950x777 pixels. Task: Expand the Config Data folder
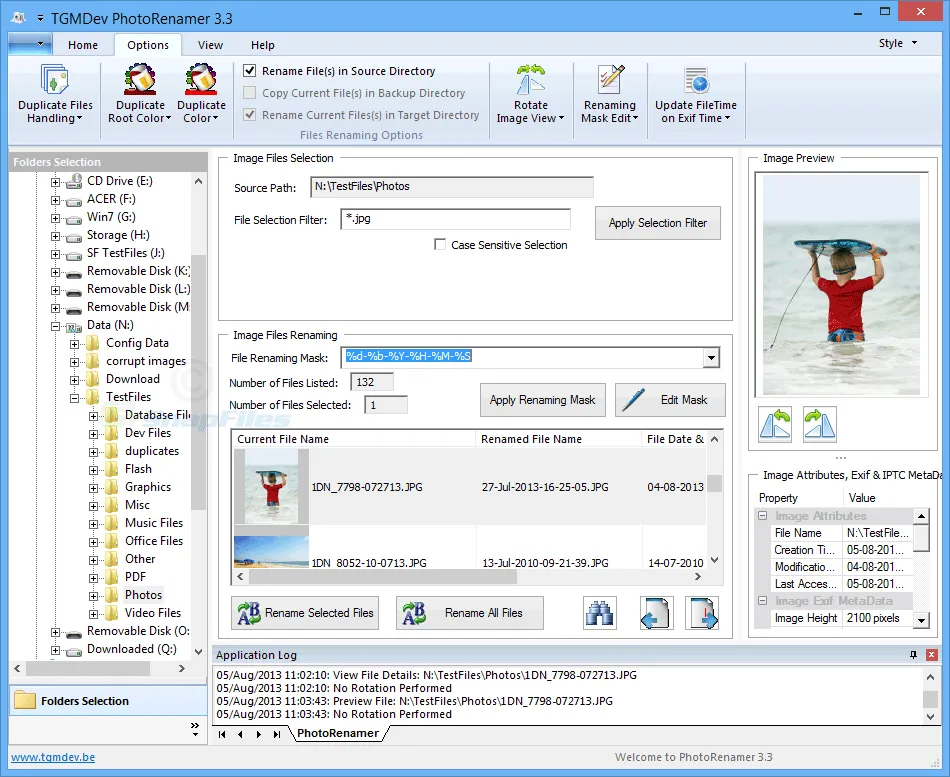(74, 344)
